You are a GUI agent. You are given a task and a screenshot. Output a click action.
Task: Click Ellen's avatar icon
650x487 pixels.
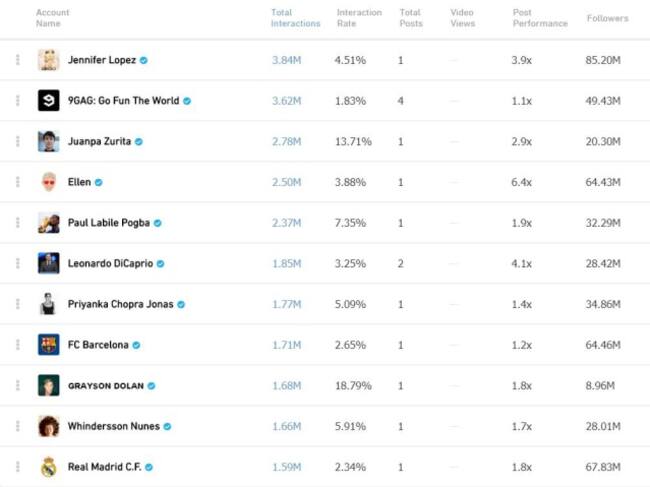48,182
